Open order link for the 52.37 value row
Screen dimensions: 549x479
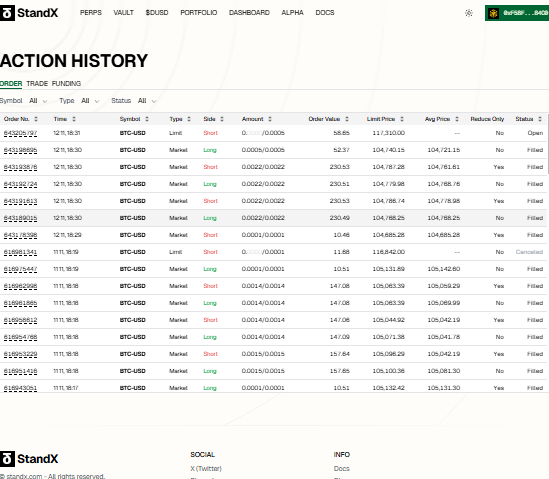tap(20, 150)
